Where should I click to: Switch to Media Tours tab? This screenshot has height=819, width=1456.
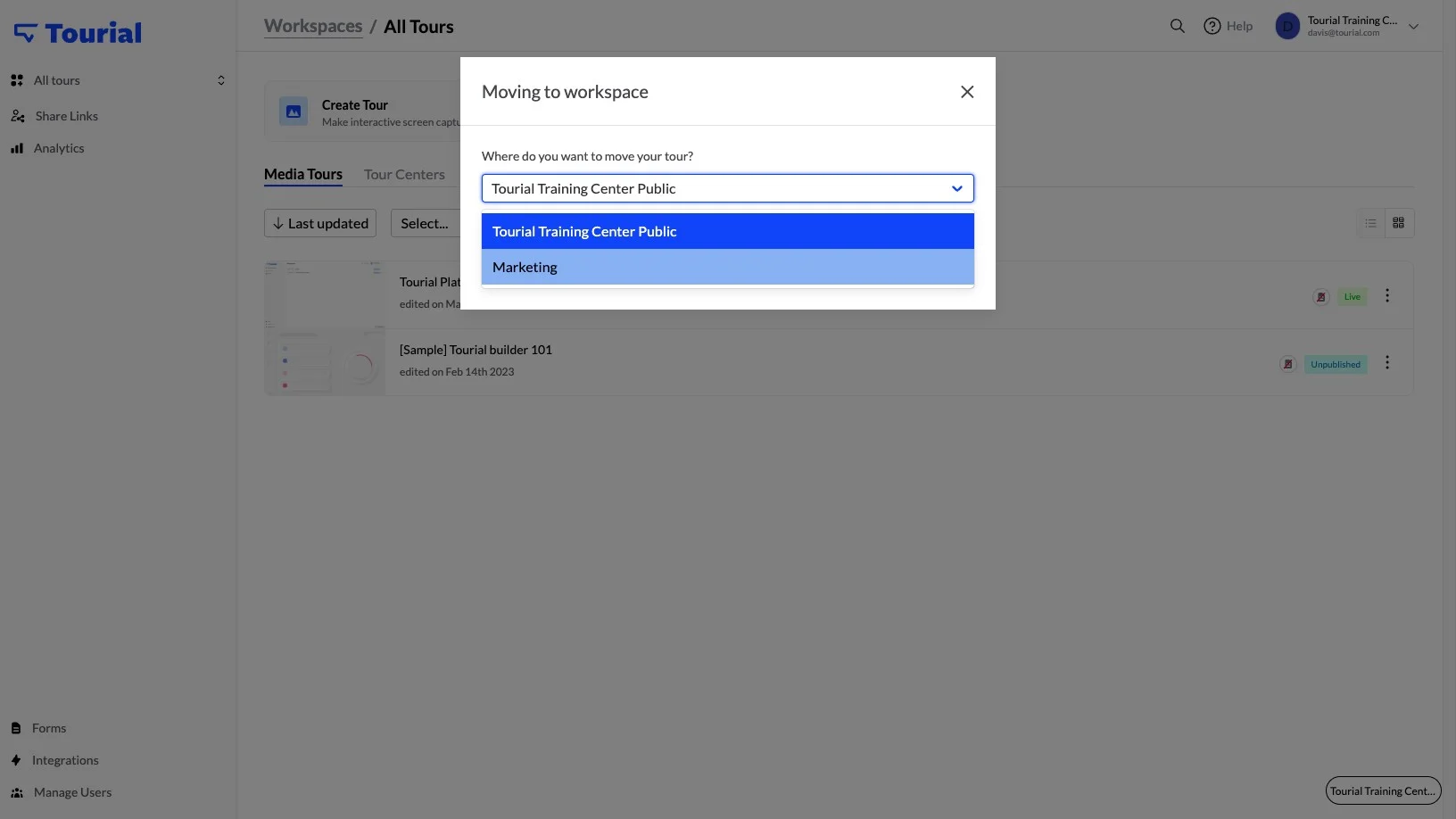[x=303, y=175]
